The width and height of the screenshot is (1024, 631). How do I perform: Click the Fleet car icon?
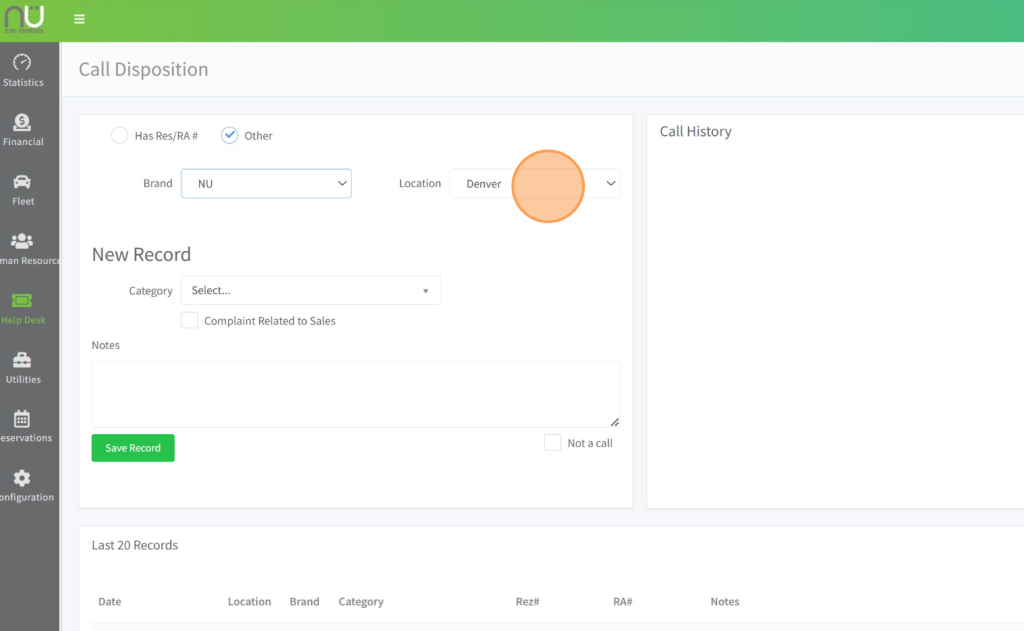(22, 182)
